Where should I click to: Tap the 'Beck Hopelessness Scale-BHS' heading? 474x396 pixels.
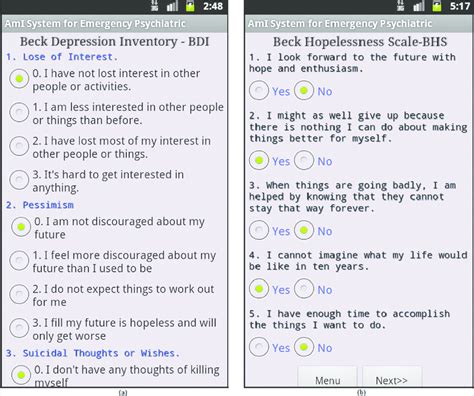[360, 42]
